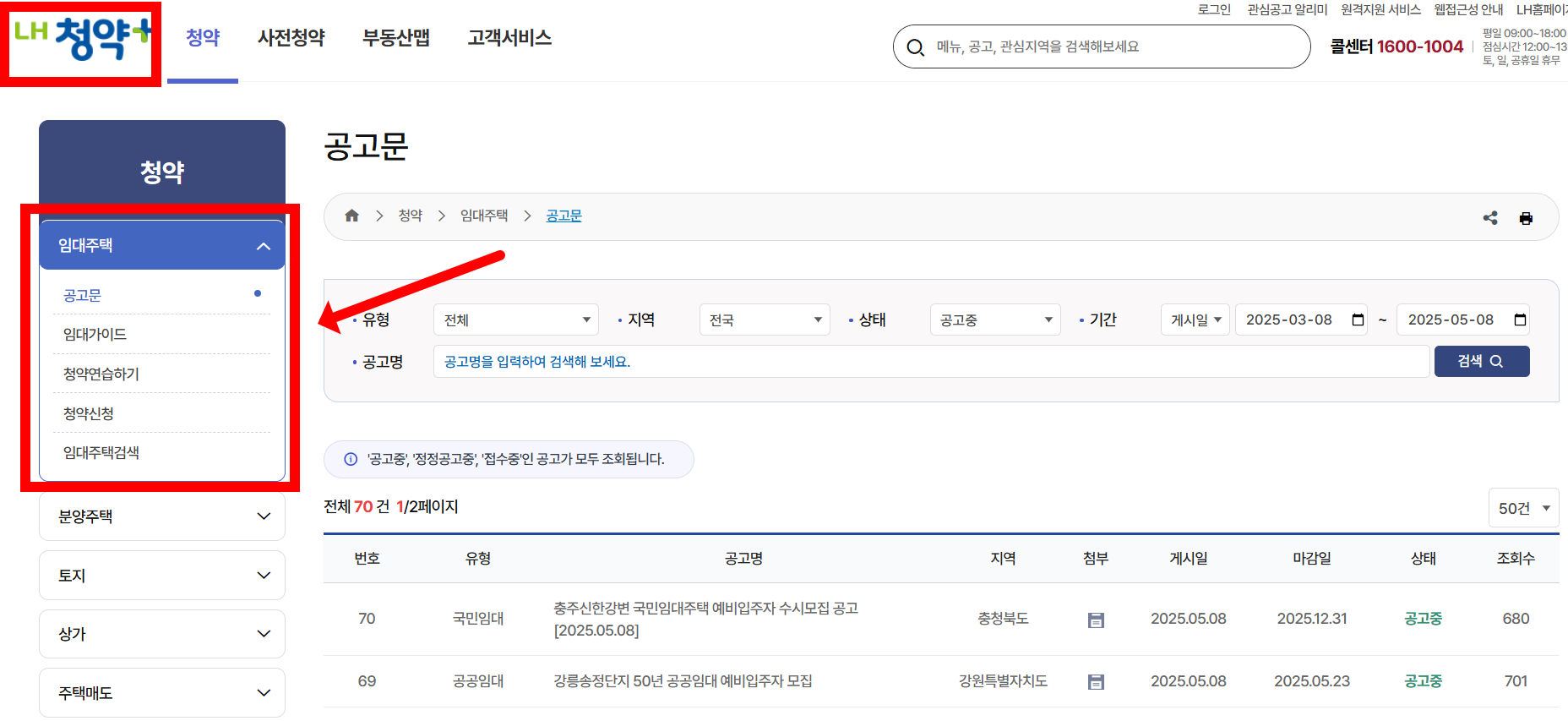Image resolution: width=1568 pixels, height=721 pixels.
Task: Click the 공고명 search input field
Action: tap(931, 362)
